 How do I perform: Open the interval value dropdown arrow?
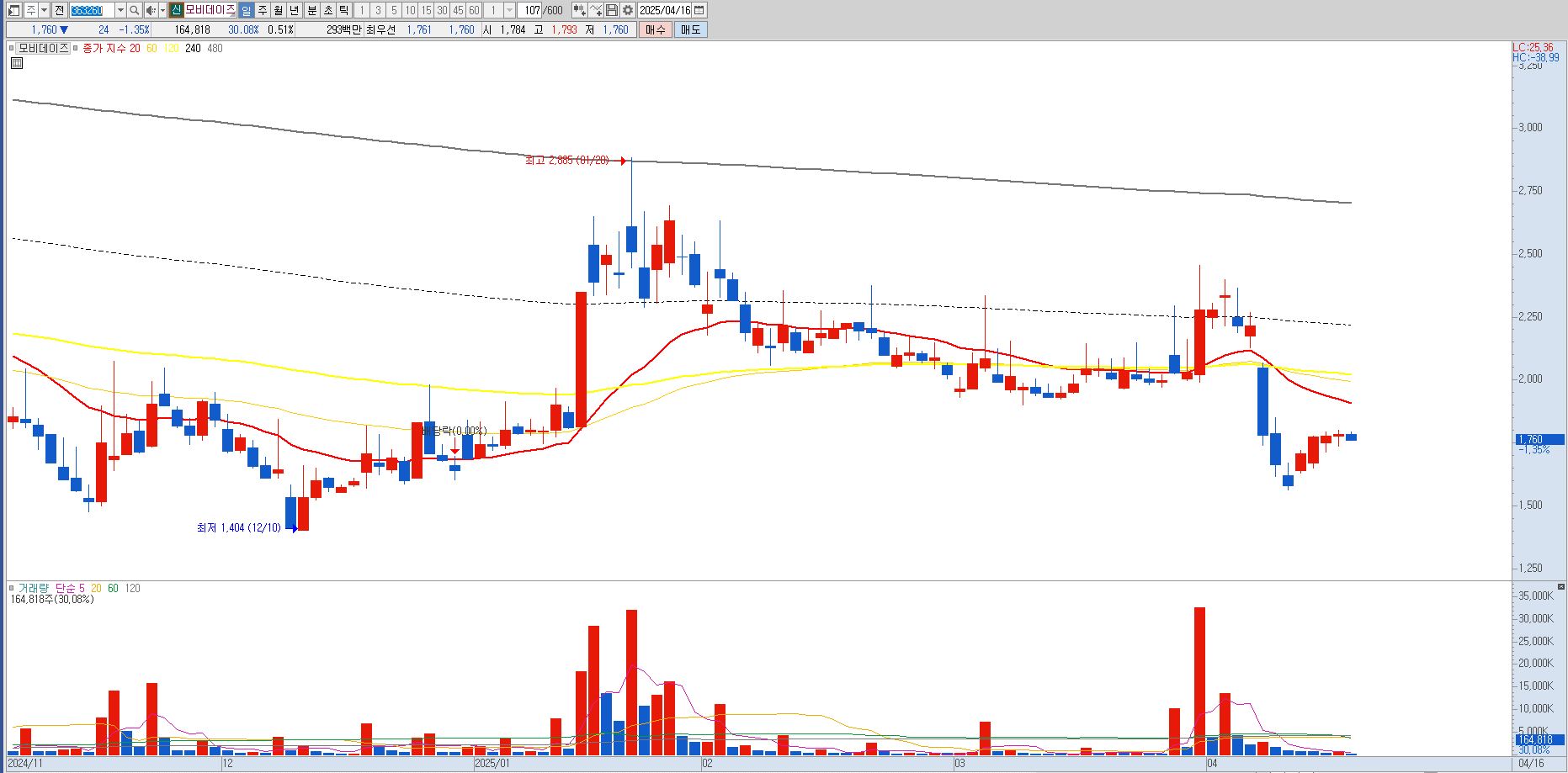(509, 10)
